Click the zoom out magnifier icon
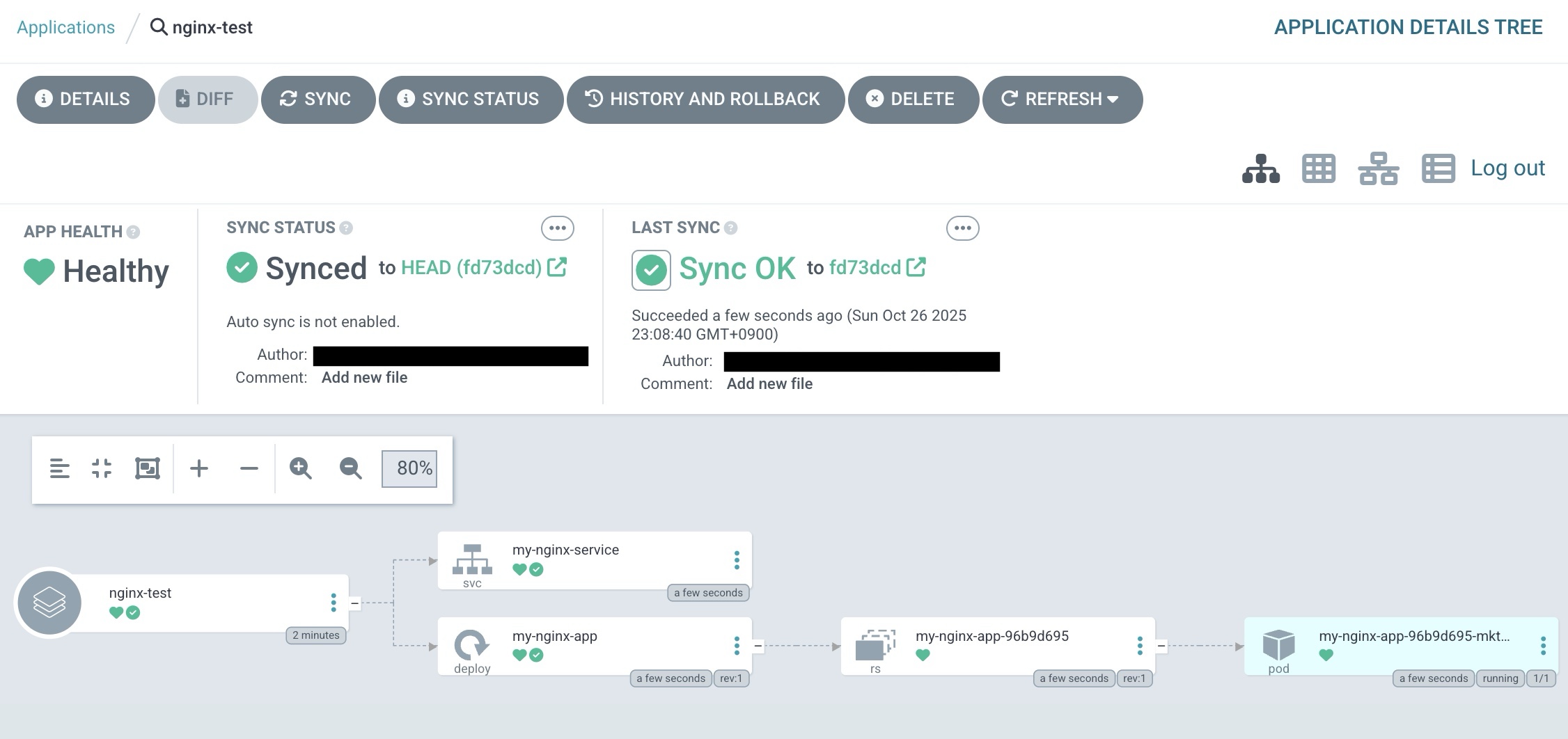The width and height of the screenshot is (1568, 739). click(x=350, y=468)
